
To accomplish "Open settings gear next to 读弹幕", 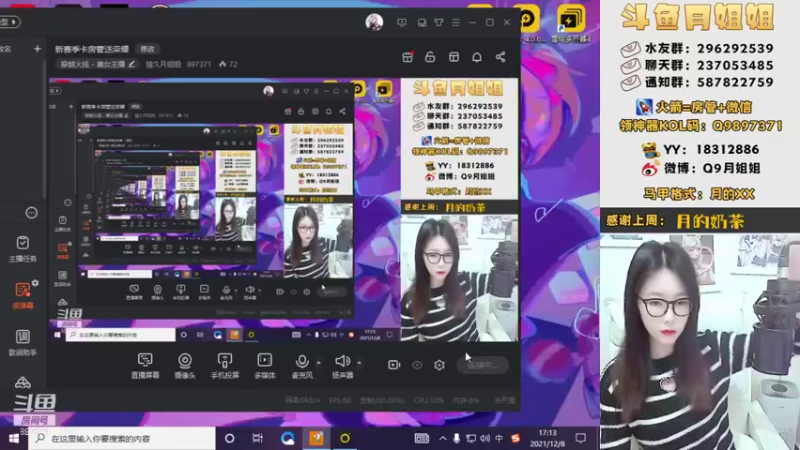I will 35,283.
